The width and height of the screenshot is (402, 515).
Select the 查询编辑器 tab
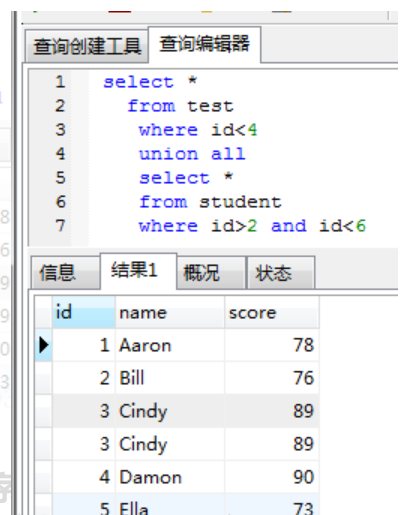(x=204, y=44)
